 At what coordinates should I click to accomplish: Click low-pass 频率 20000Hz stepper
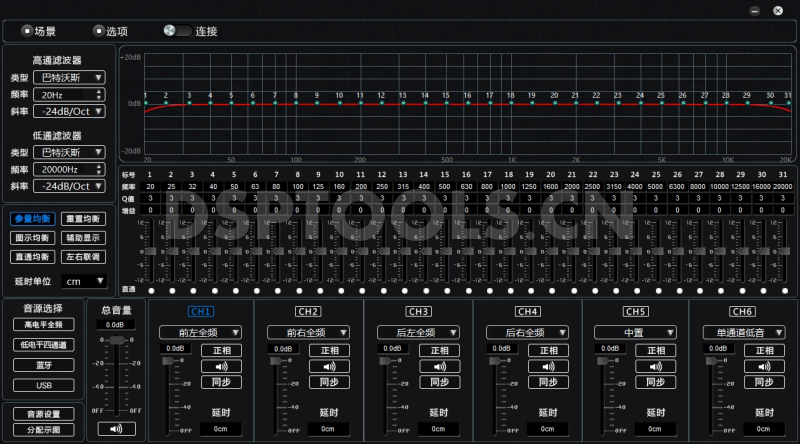[x=99, y=169]
